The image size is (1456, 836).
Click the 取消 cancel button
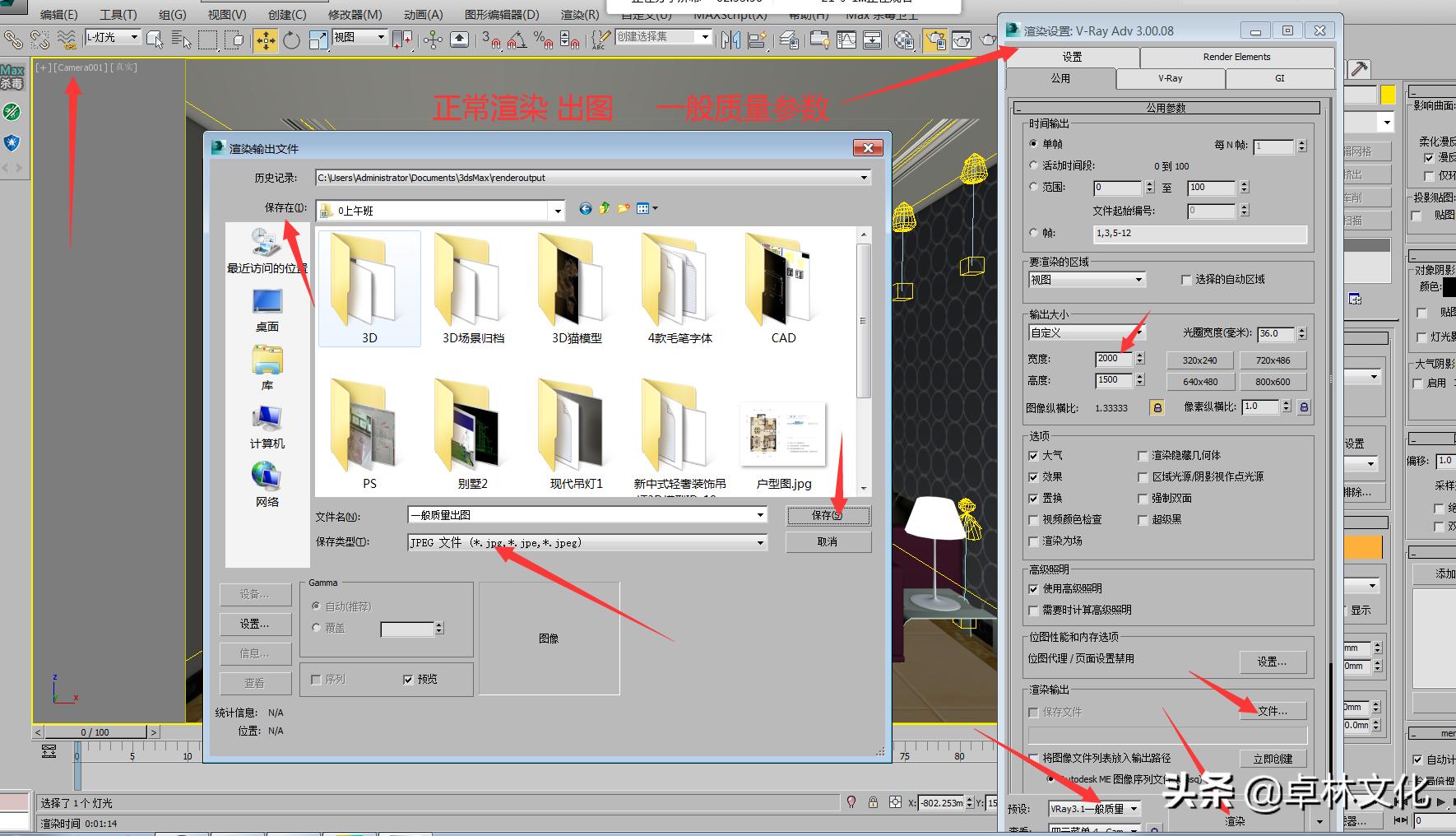pyautogui.click(x=828, y=541)
